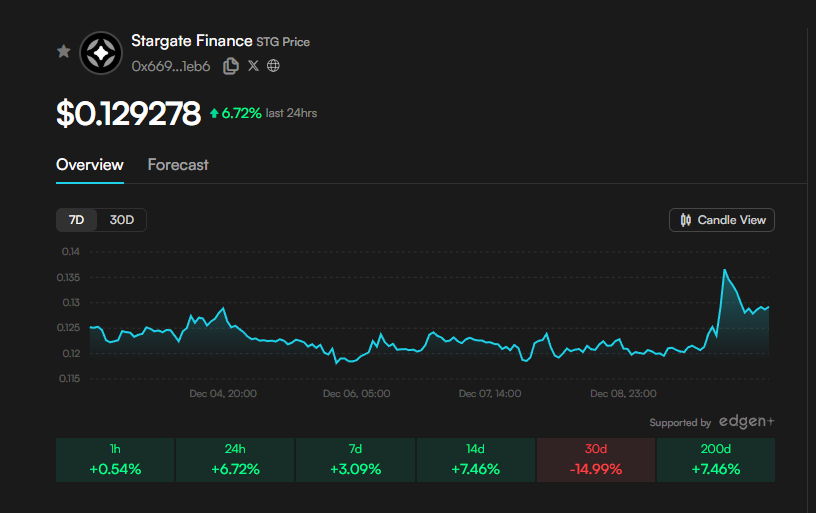Open the Forecast tab
816x513 pixels.
pos(178,165)
